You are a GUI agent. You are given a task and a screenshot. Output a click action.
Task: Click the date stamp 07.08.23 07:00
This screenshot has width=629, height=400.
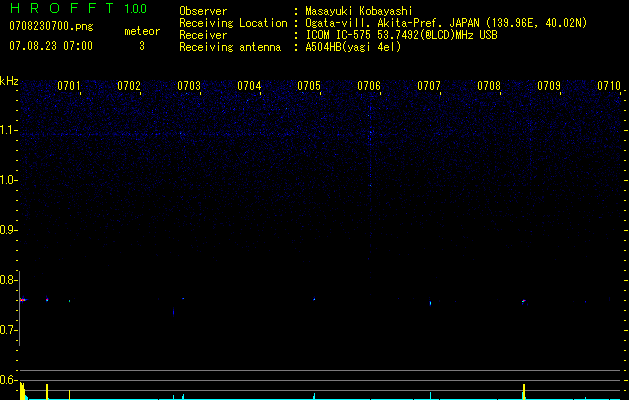(51, 46)
